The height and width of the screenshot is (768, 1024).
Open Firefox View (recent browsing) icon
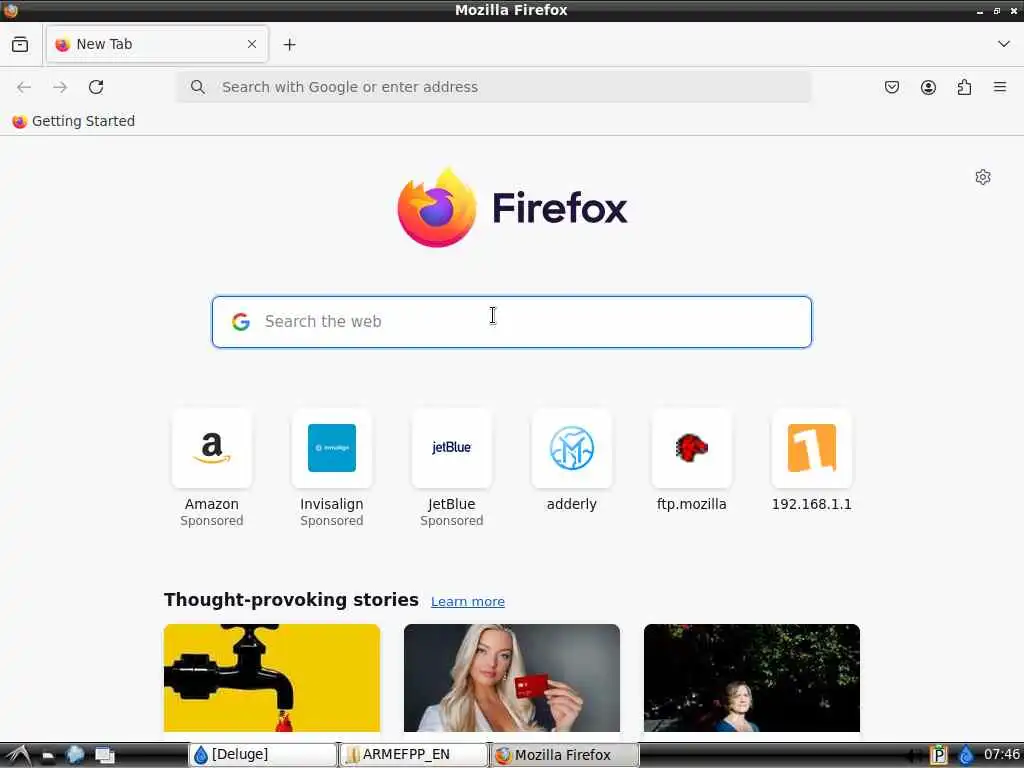click(20, 44)
